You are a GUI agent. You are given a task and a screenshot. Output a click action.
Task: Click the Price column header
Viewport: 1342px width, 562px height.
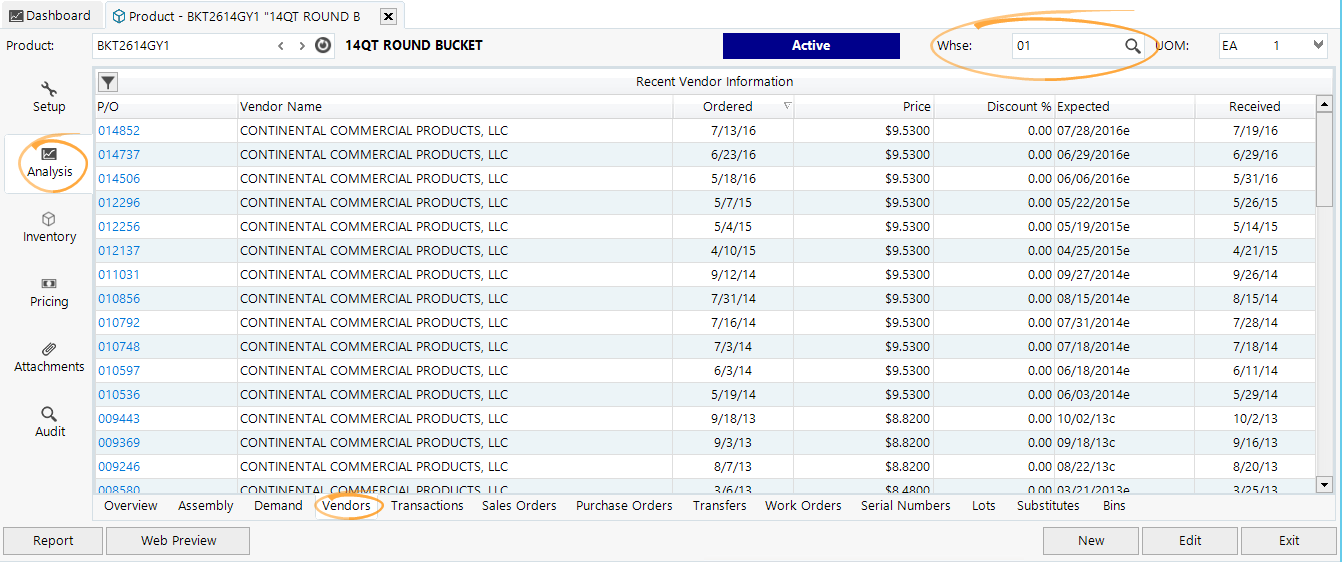[x=864, y=106]
